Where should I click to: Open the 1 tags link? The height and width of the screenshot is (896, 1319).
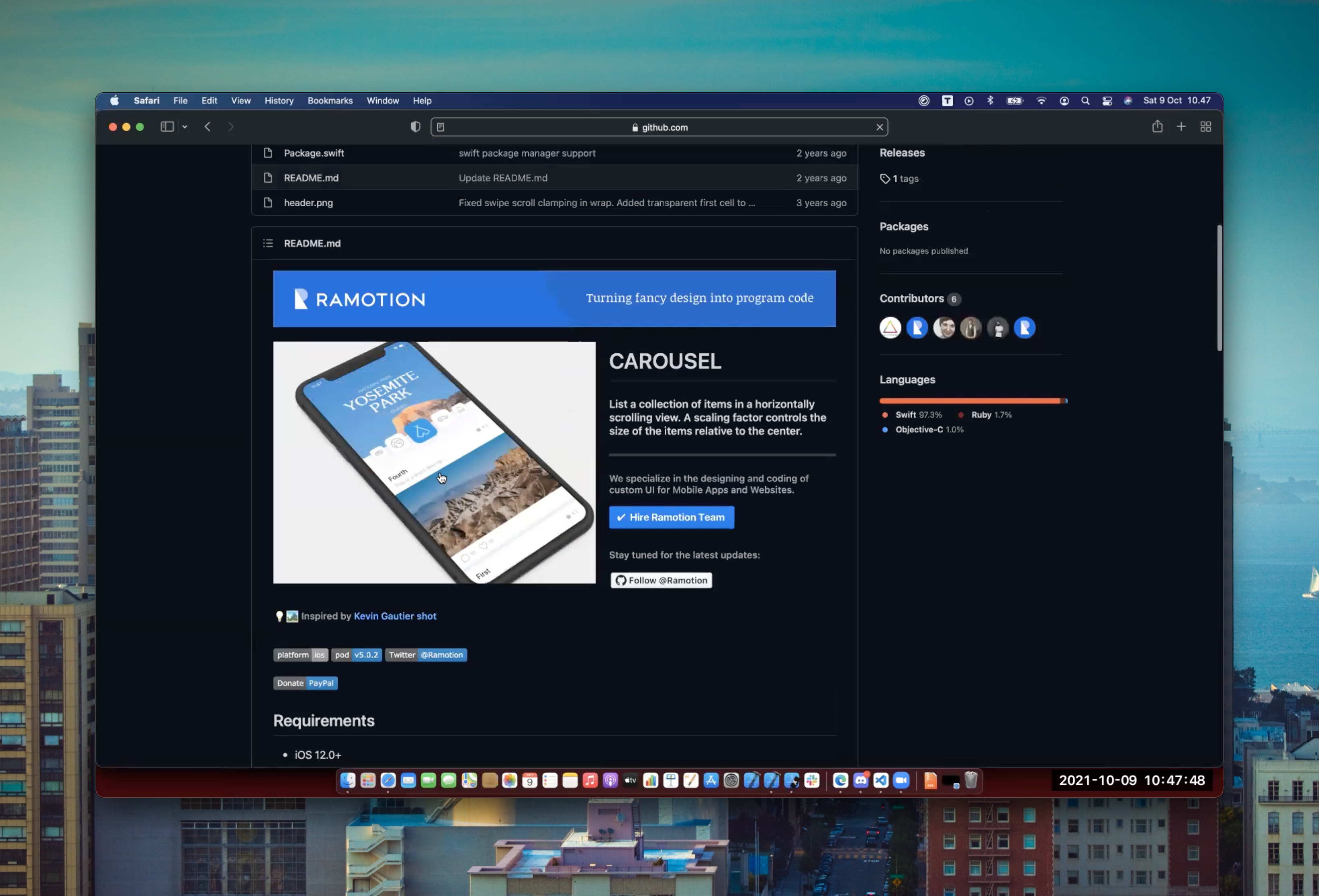(900, 179)
